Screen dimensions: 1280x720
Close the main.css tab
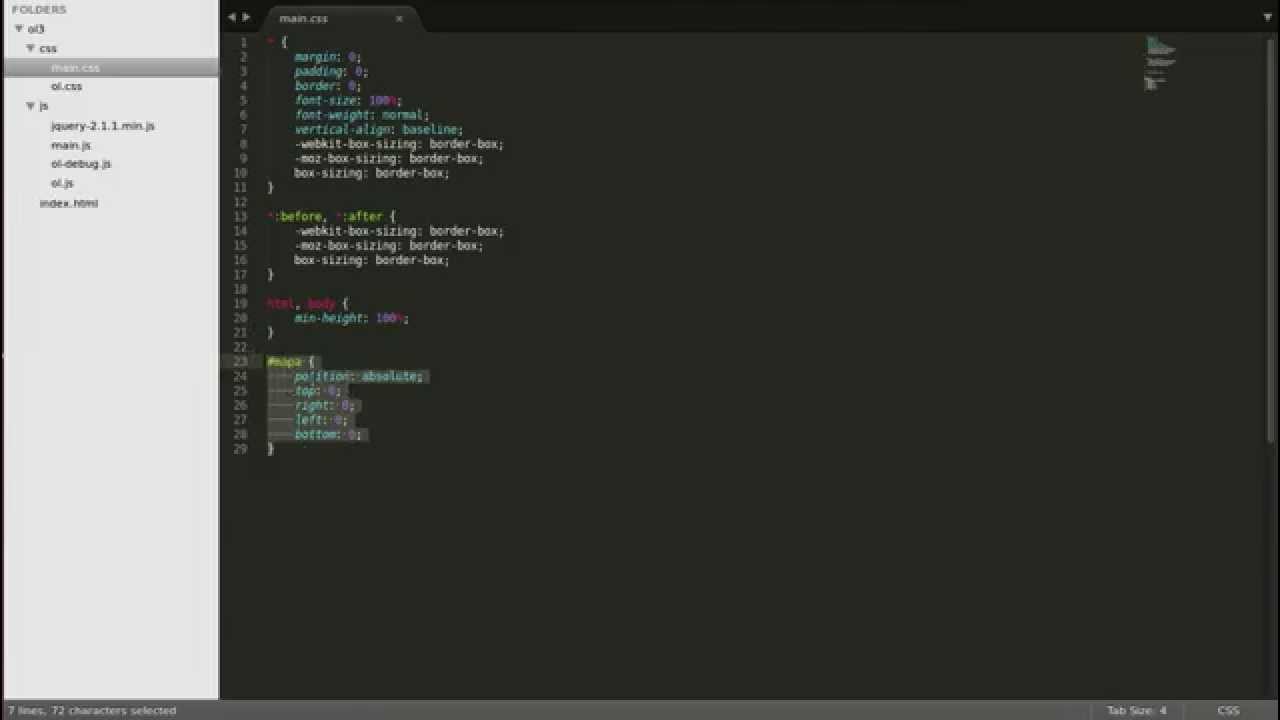pos(399,18)
